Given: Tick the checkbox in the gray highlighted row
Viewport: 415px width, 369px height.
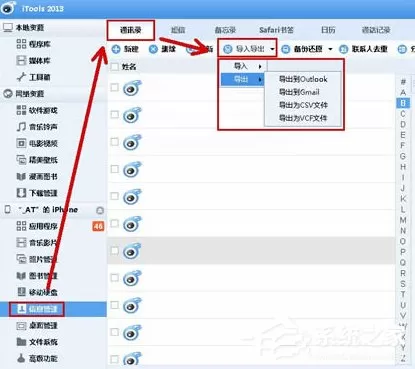Looking at the screenshot, I should (x=115, y=251).
